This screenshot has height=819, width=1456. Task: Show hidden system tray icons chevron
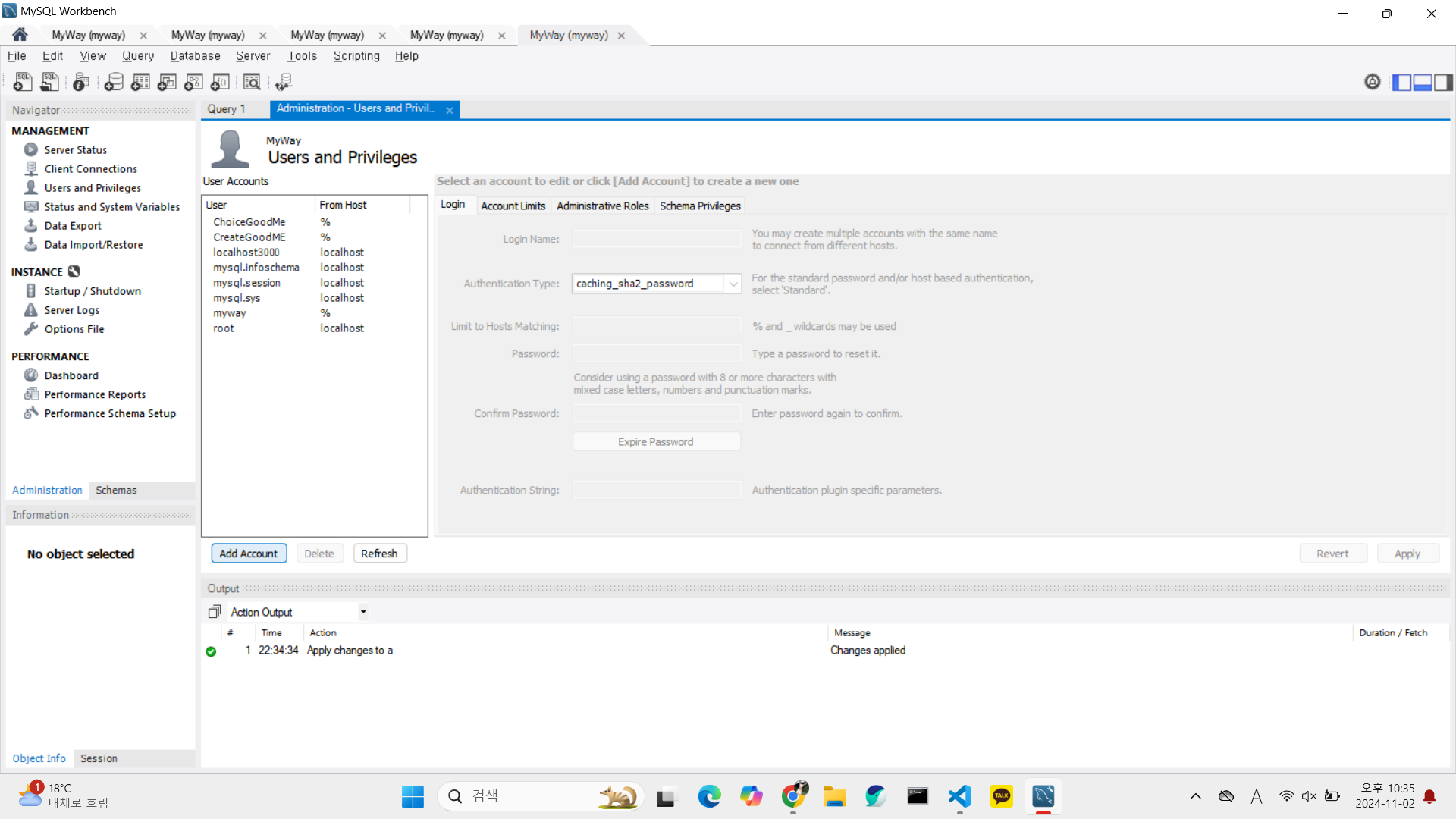[x=1196, y=796]
